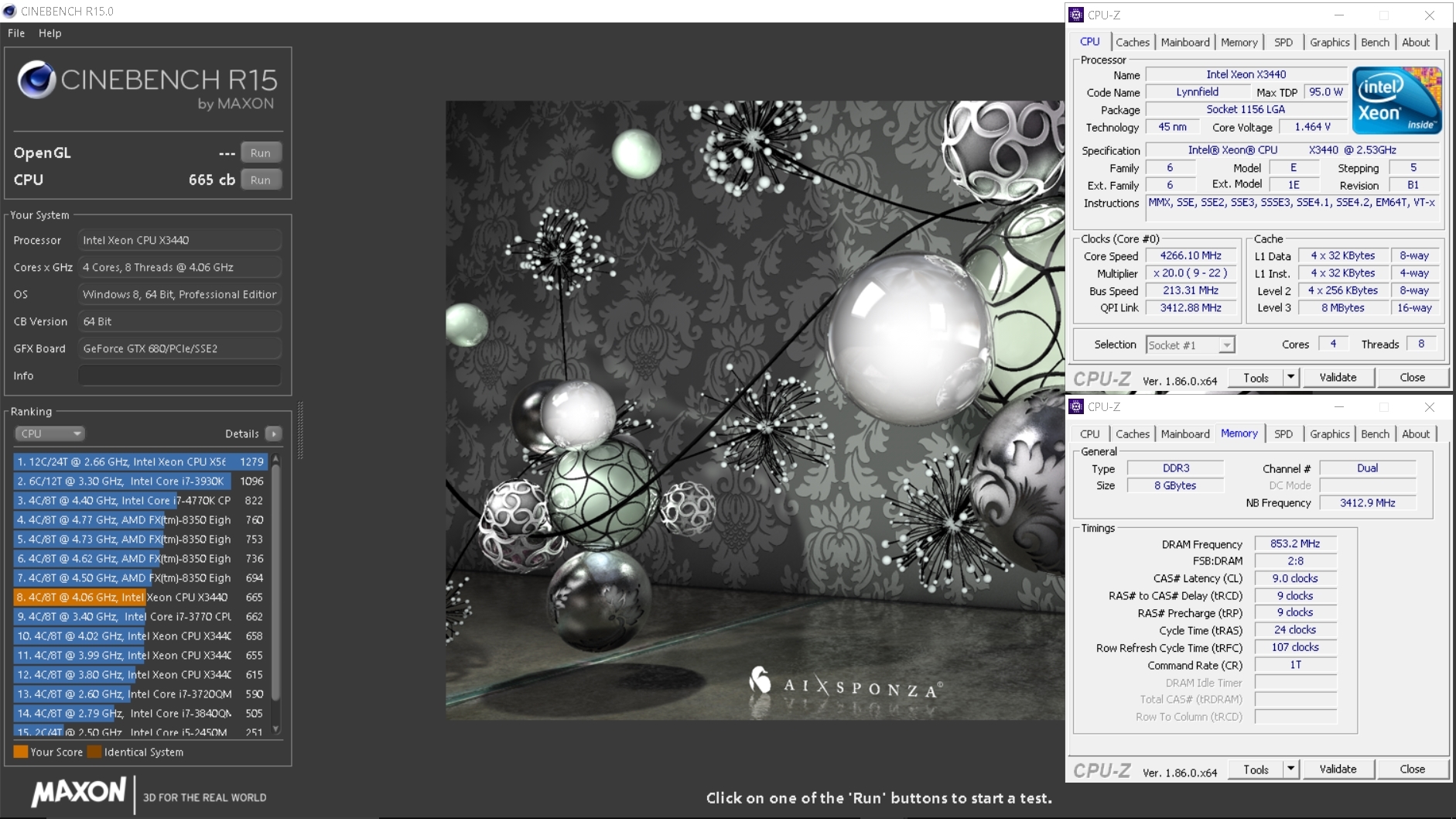This screenshot has width=1456, height=819.
Task: Select ranking row 3 Core i7-4770K
Action: coord(141,500)
